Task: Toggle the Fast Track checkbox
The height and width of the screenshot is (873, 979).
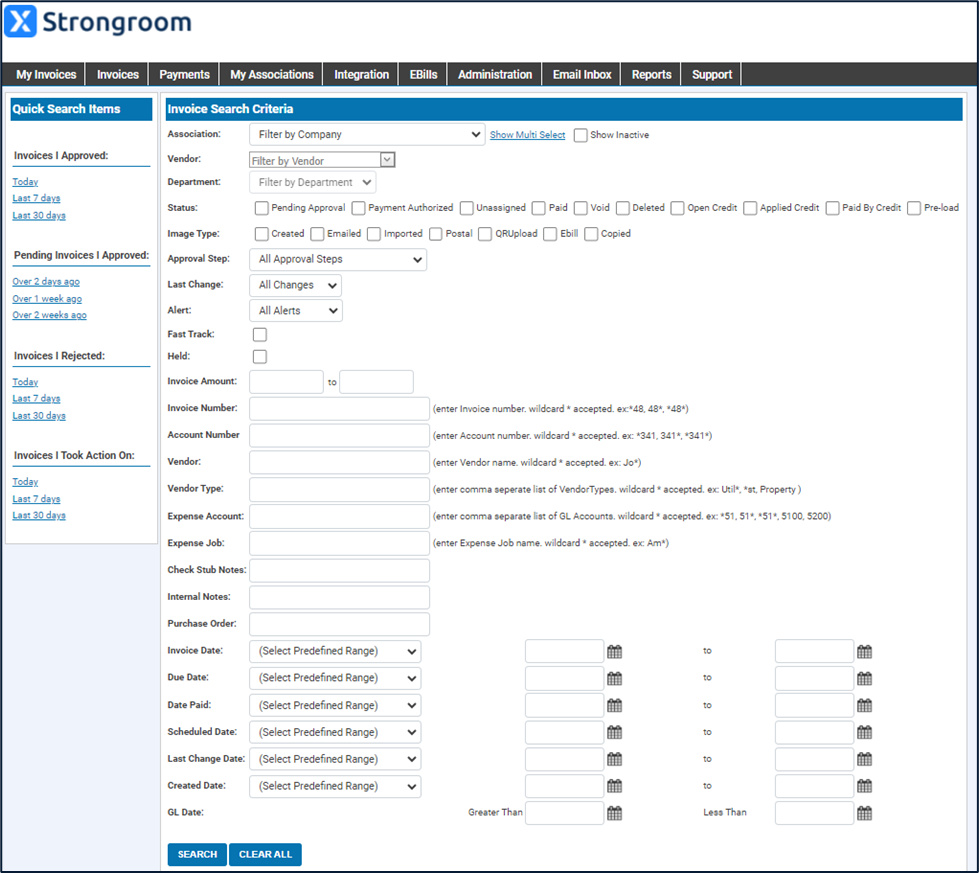Action: [x=260, y=335]
